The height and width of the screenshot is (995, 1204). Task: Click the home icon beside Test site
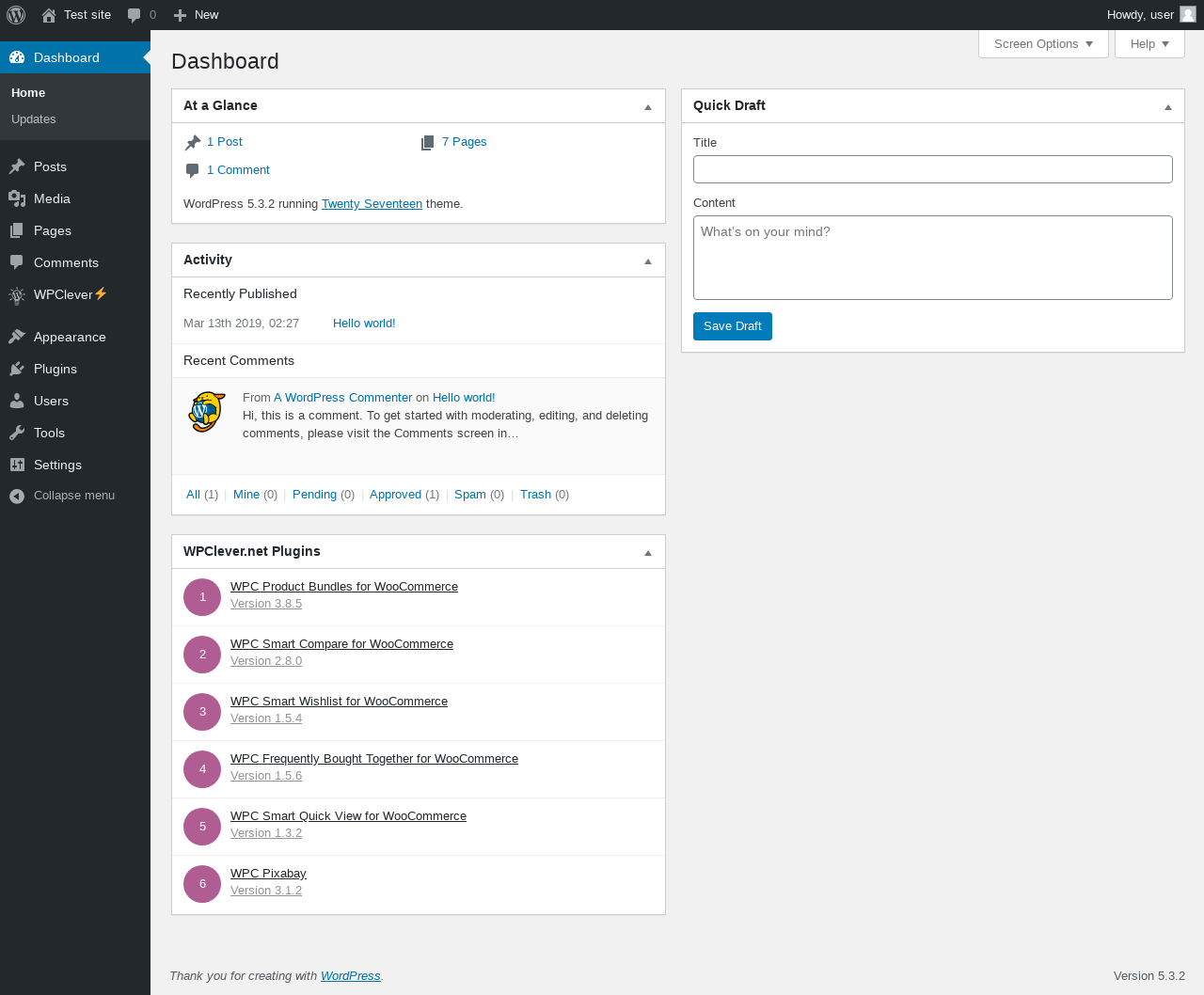point(49,15)
